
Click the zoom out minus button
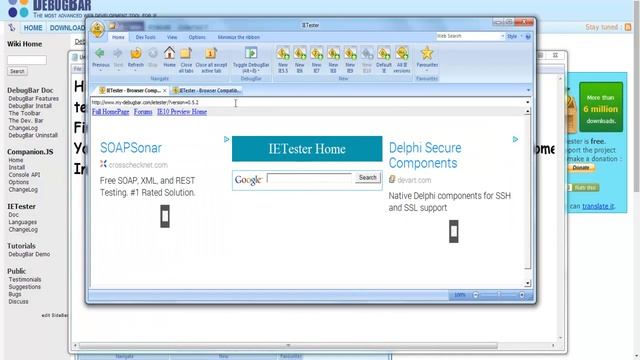pos(476,295)
